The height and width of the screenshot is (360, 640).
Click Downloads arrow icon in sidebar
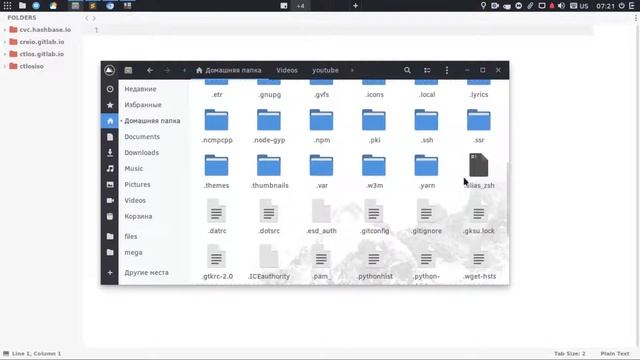click(110, 153)
